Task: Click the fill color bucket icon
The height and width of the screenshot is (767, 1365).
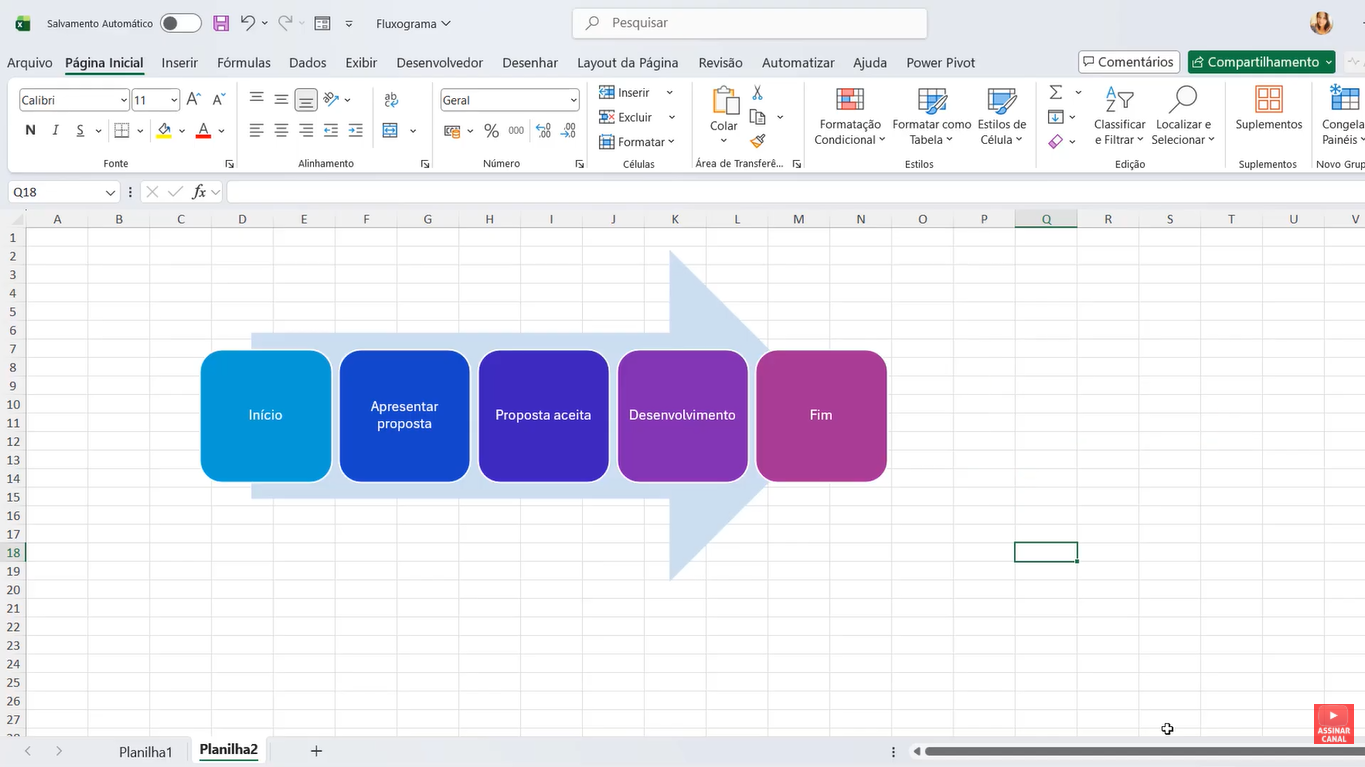Action: pyautogui.click(x=164, y=130)
